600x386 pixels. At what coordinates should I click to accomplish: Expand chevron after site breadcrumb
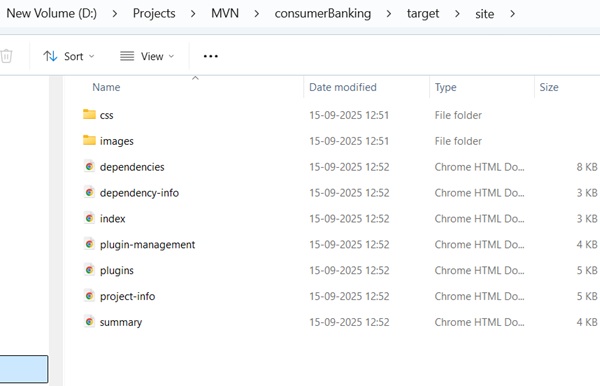(512, 14)
